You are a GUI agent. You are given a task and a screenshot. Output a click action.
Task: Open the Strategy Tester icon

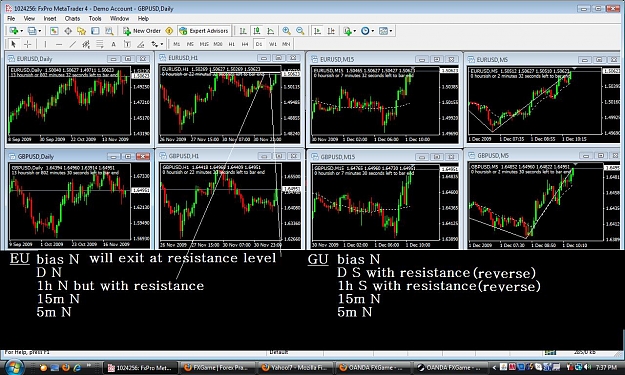pos(108,31)
